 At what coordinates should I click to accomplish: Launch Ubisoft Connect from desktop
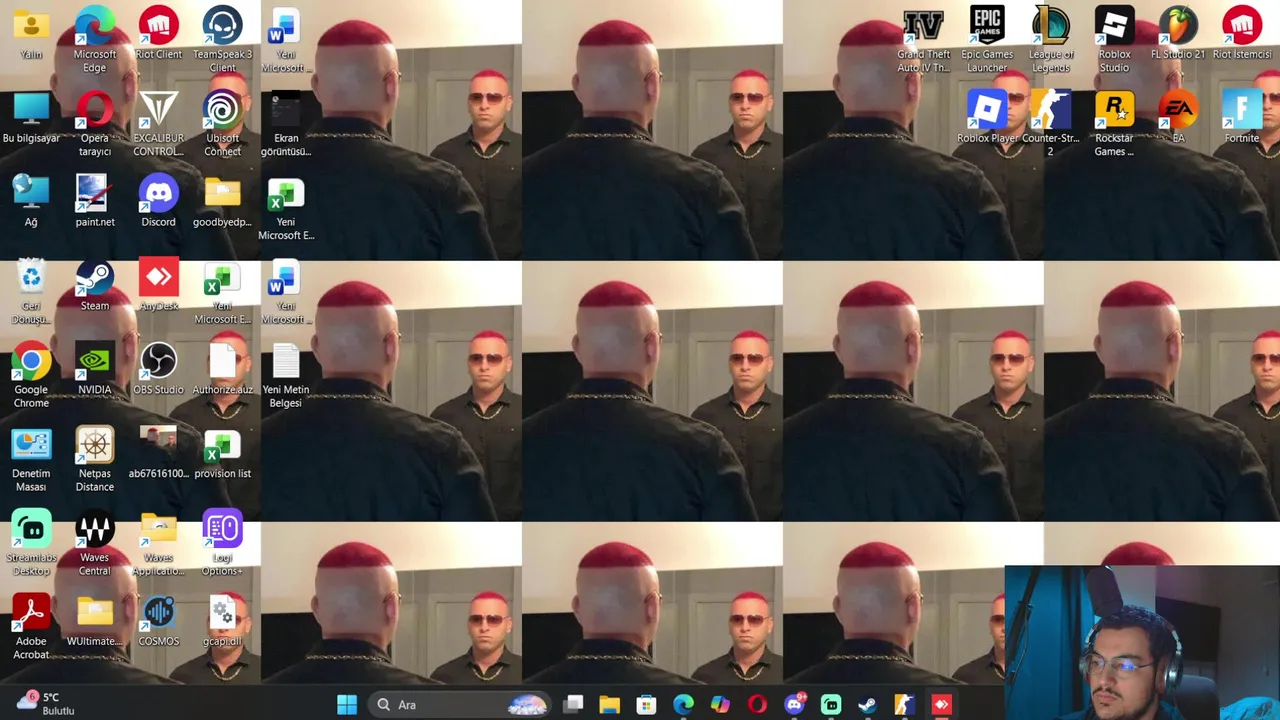coord(222,123)
